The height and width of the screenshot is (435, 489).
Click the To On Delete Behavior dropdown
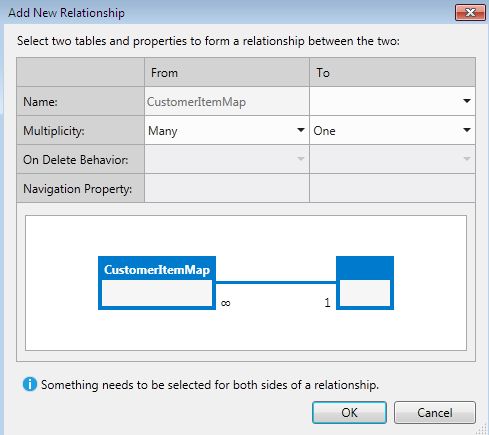tap(392, 159)
